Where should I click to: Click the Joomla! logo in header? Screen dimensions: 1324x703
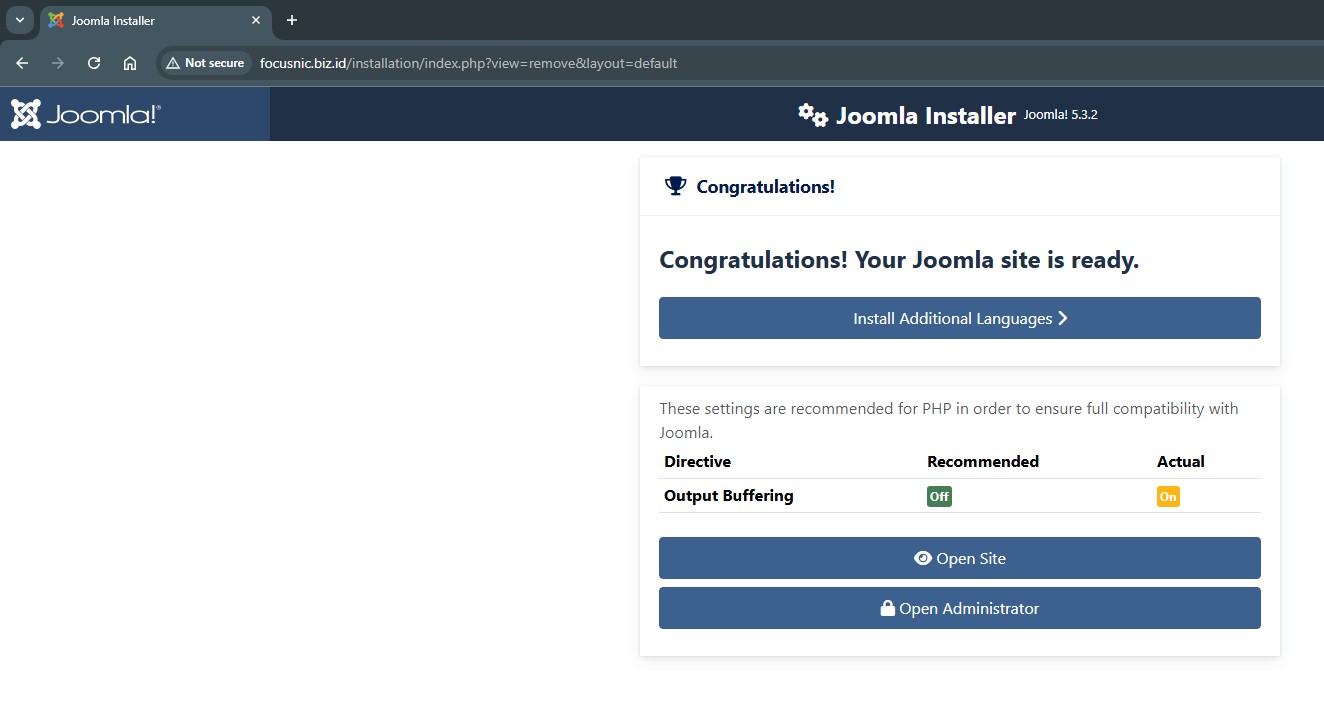click(86, 114)
